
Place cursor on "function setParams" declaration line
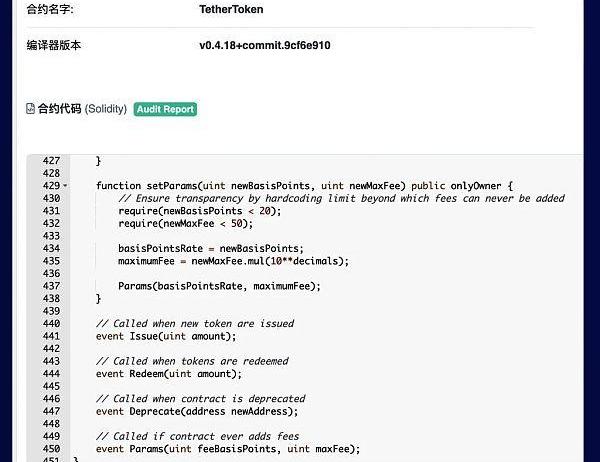point(304,186)
